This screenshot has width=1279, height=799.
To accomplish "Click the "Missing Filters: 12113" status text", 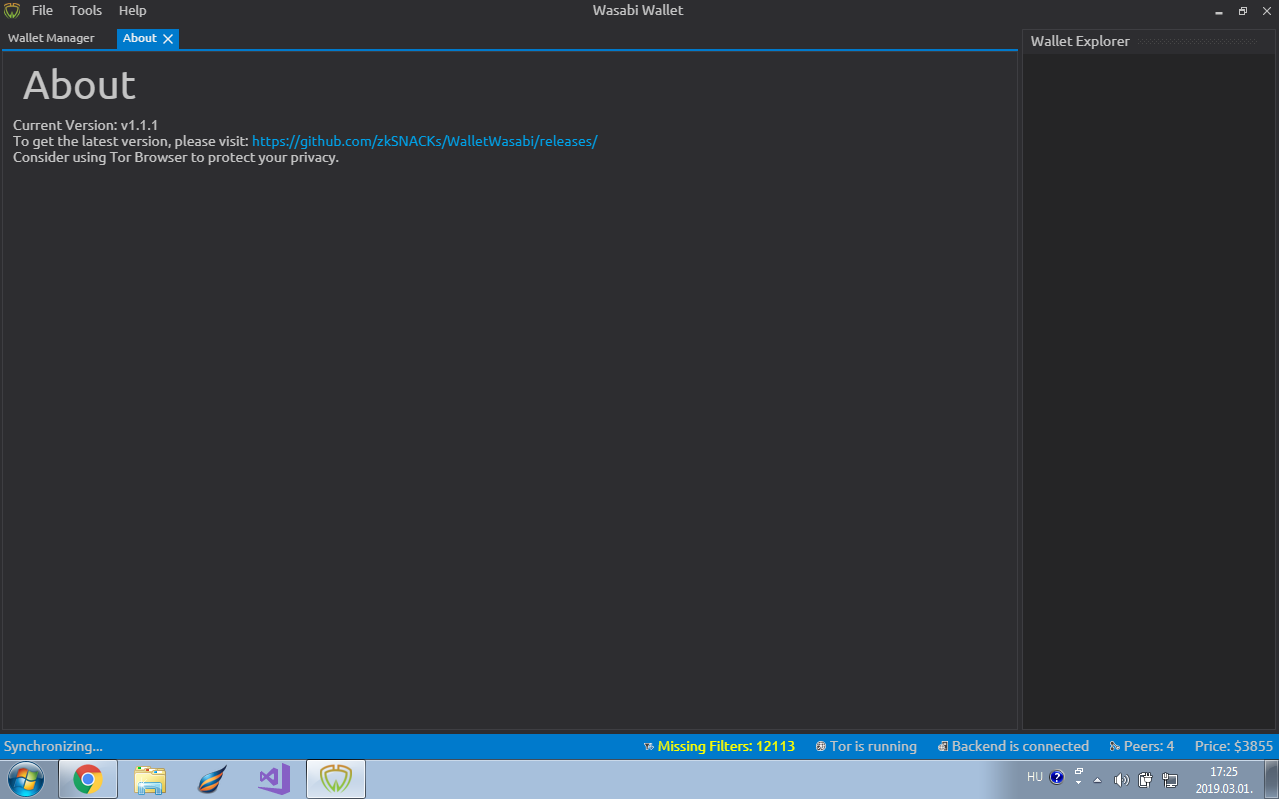I will pyautogui.click(x=726, y=746).
